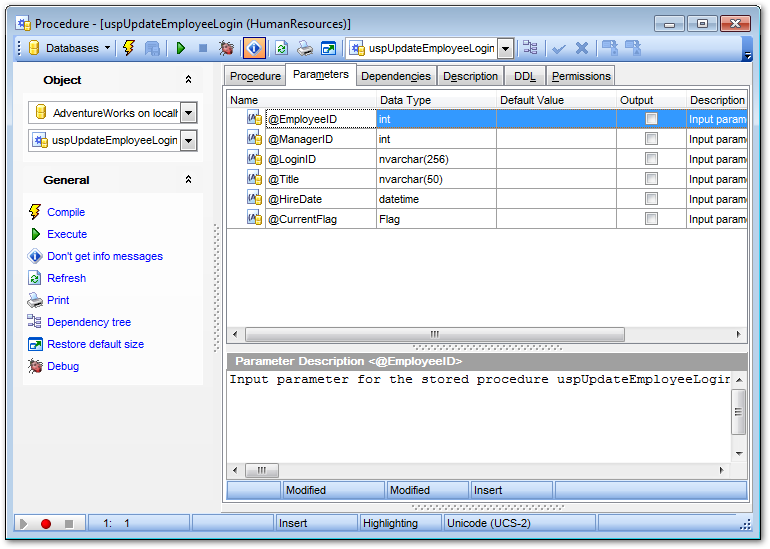
Task: Click the Dependency tree toolbar icon
Action: tap(530, 48)
